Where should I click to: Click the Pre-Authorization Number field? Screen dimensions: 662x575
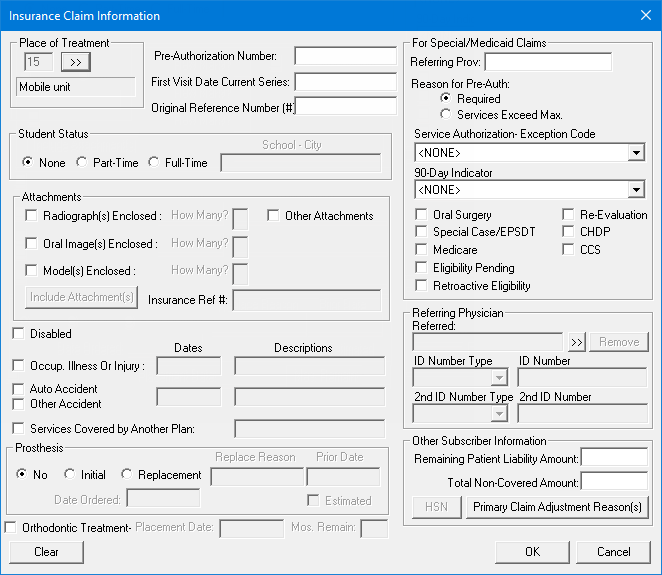[345, 56]
